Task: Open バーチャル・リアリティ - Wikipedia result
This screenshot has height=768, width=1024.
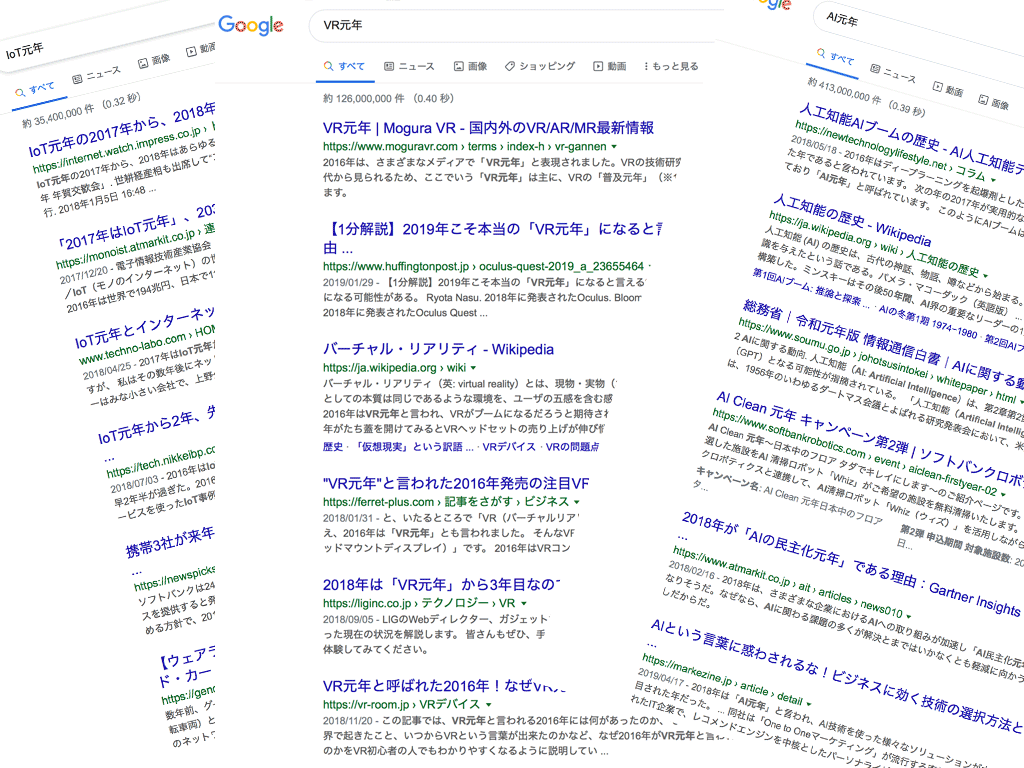Action: [x=438, y=349]
